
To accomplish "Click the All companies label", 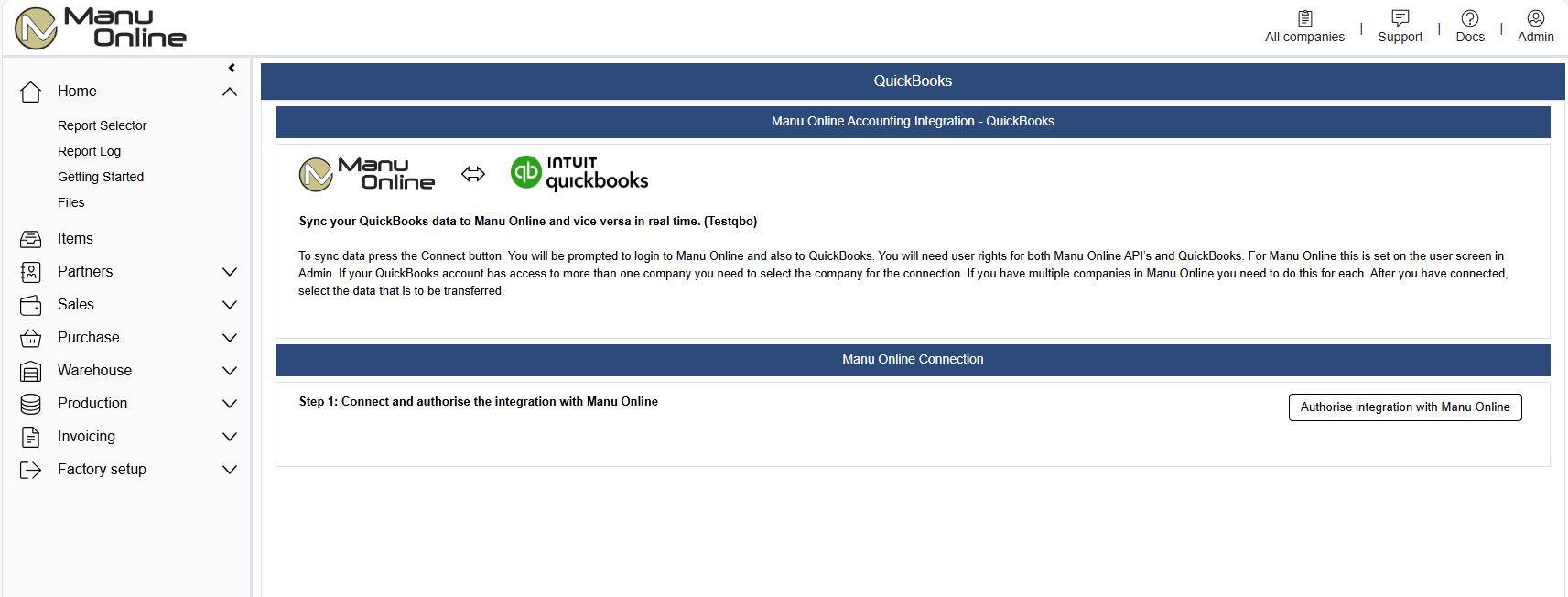I will point(1305,38).
